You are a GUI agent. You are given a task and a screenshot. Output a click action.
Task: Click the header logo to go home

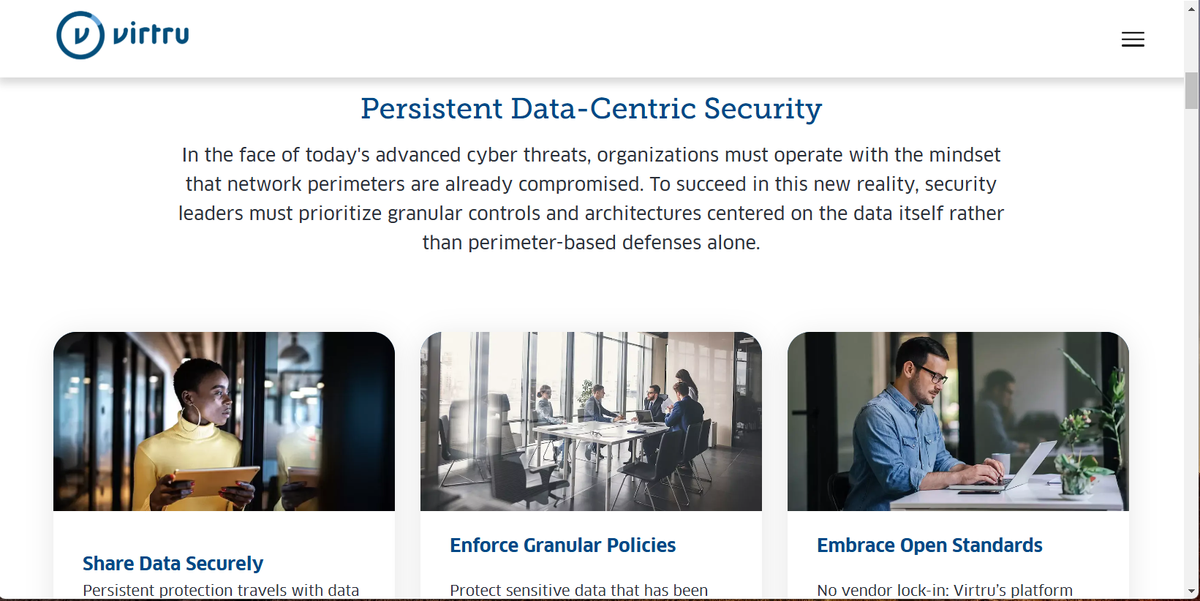click(120, 34)
